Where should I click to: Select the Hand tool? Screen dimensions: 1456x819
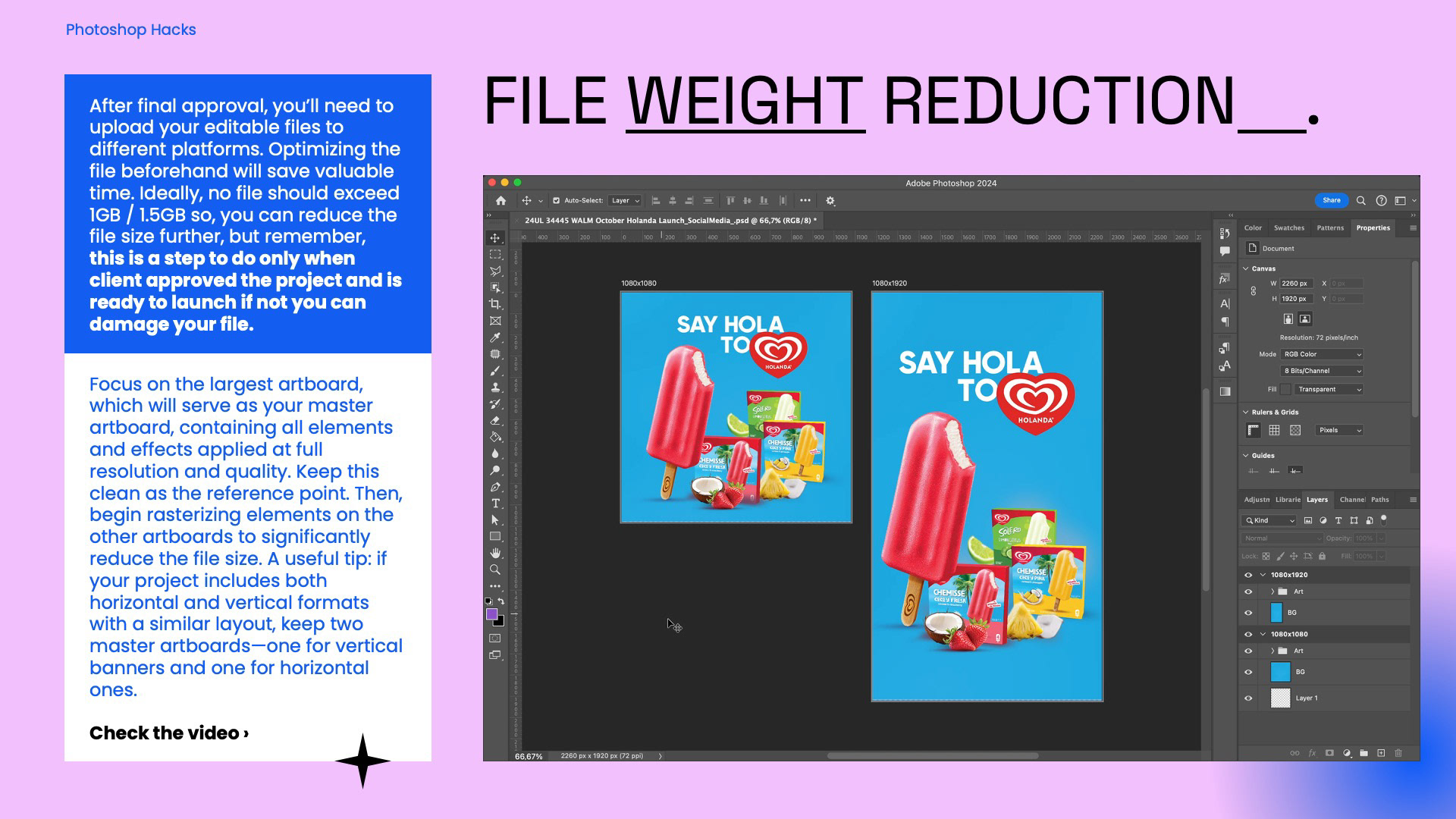click(x=495, y=554)
